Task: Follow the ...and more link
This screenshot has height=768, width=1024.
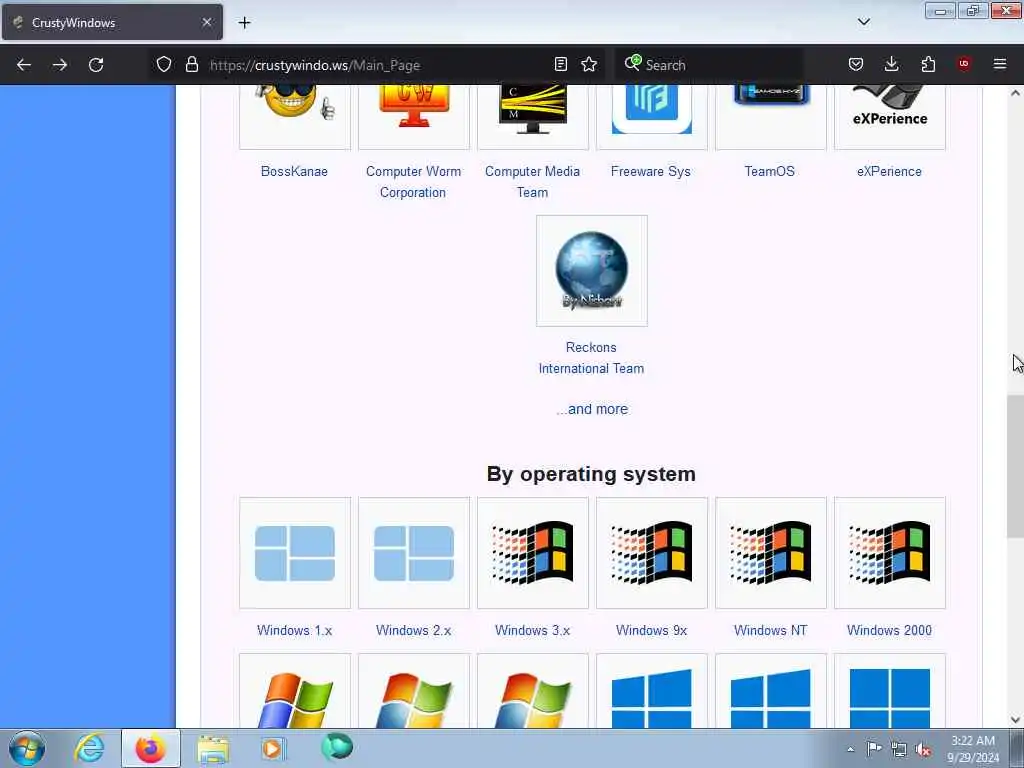Action: (x=592, y=409)
